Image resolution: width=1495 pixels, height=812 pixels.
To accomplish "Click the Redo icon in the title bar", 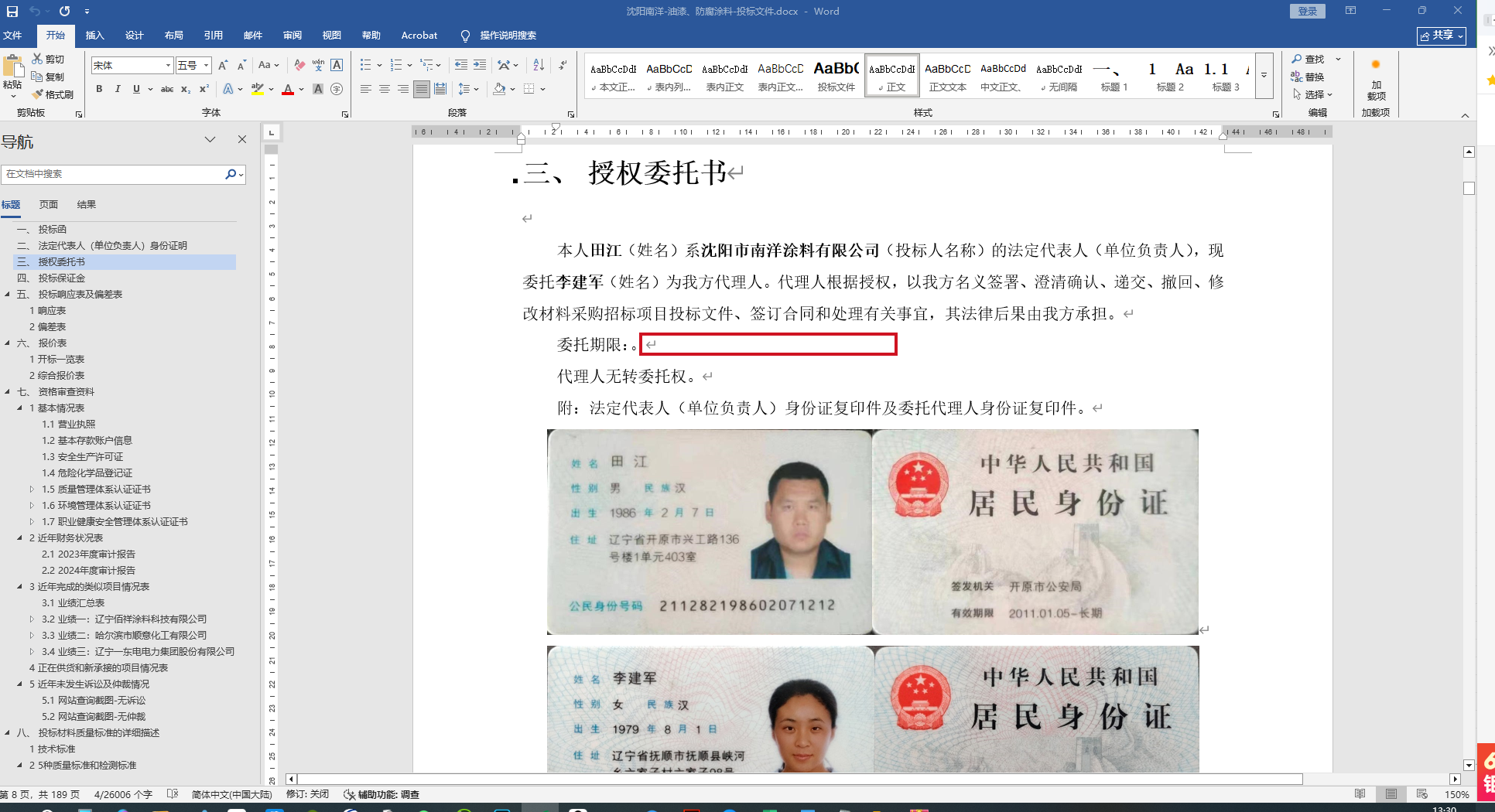I will (64, 12).
